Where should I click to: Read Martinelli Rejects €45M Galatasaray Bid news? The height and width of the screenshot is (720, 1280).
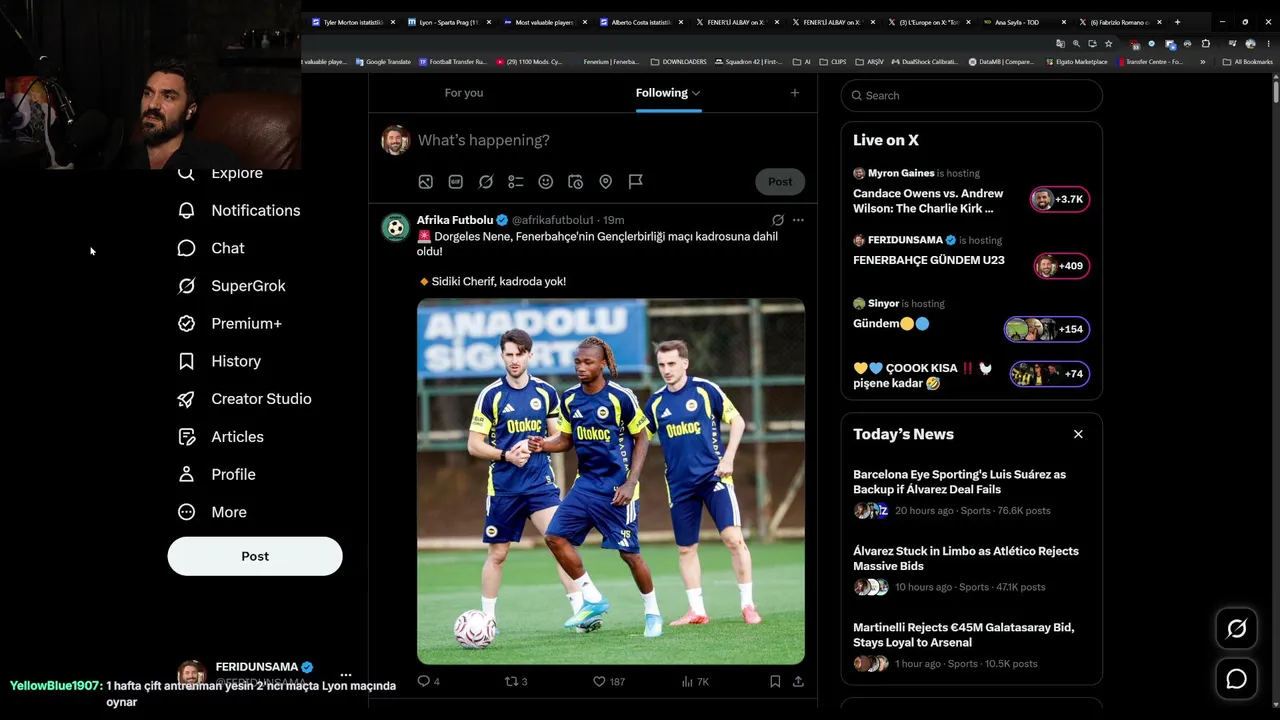(971, 645)
